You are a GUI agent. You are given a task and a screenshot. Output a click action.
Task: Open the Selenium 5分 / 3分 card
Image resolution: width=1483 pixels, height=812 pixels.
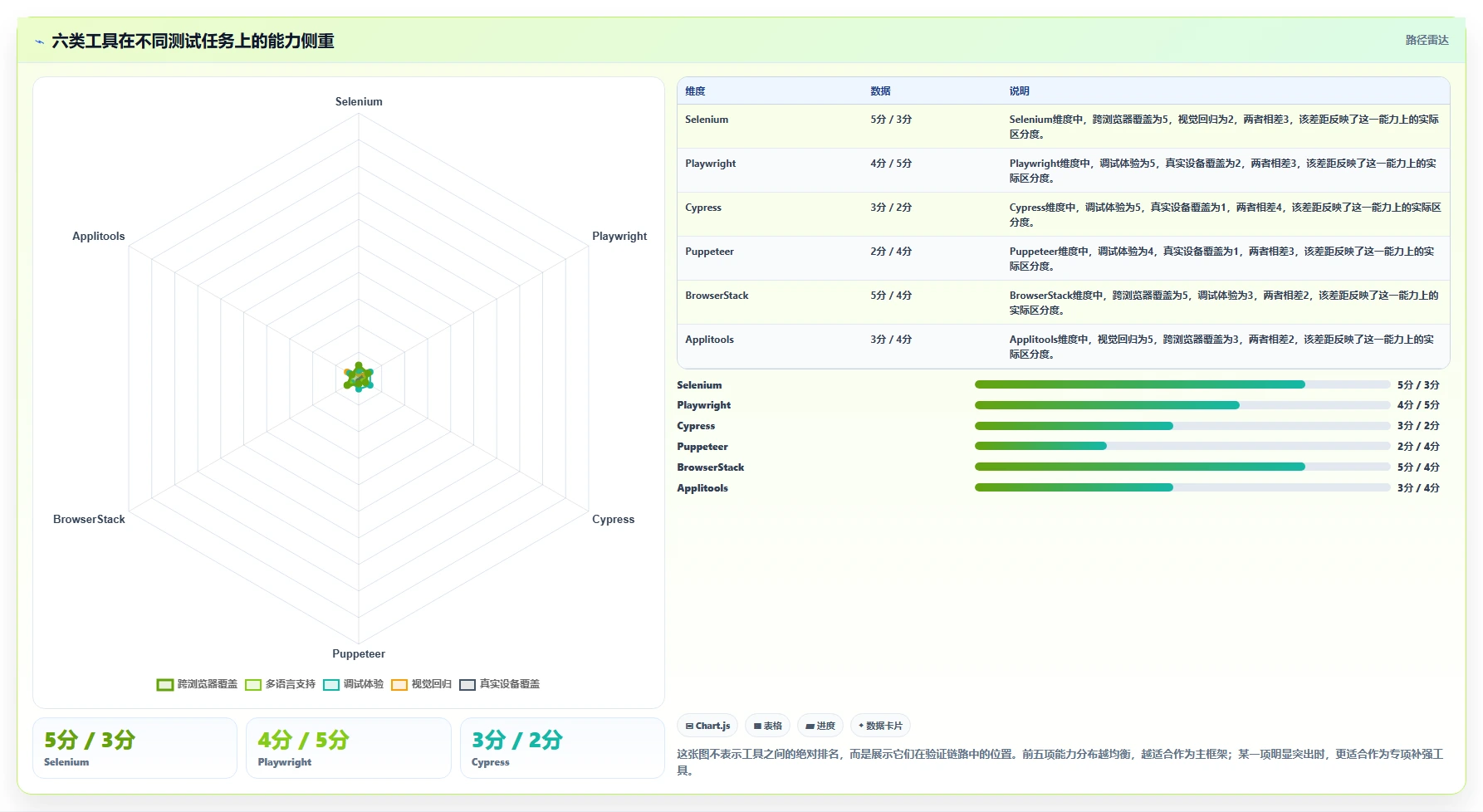135,748
